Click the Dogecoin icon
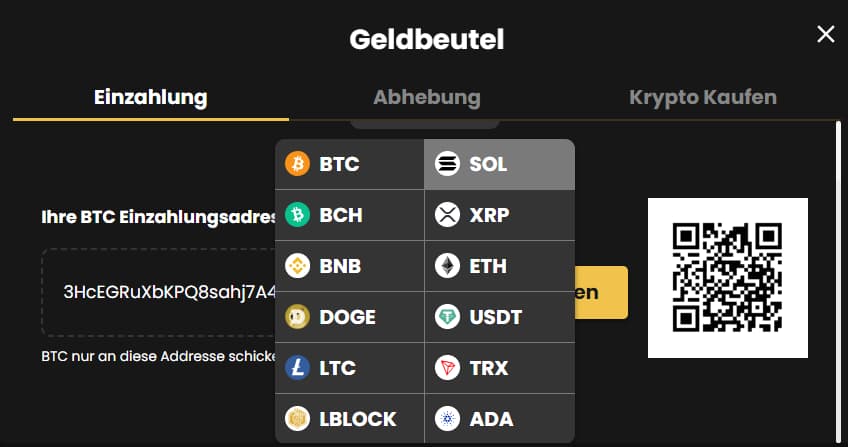The width and height of the screenshot is (848, 447). [297, 317]
